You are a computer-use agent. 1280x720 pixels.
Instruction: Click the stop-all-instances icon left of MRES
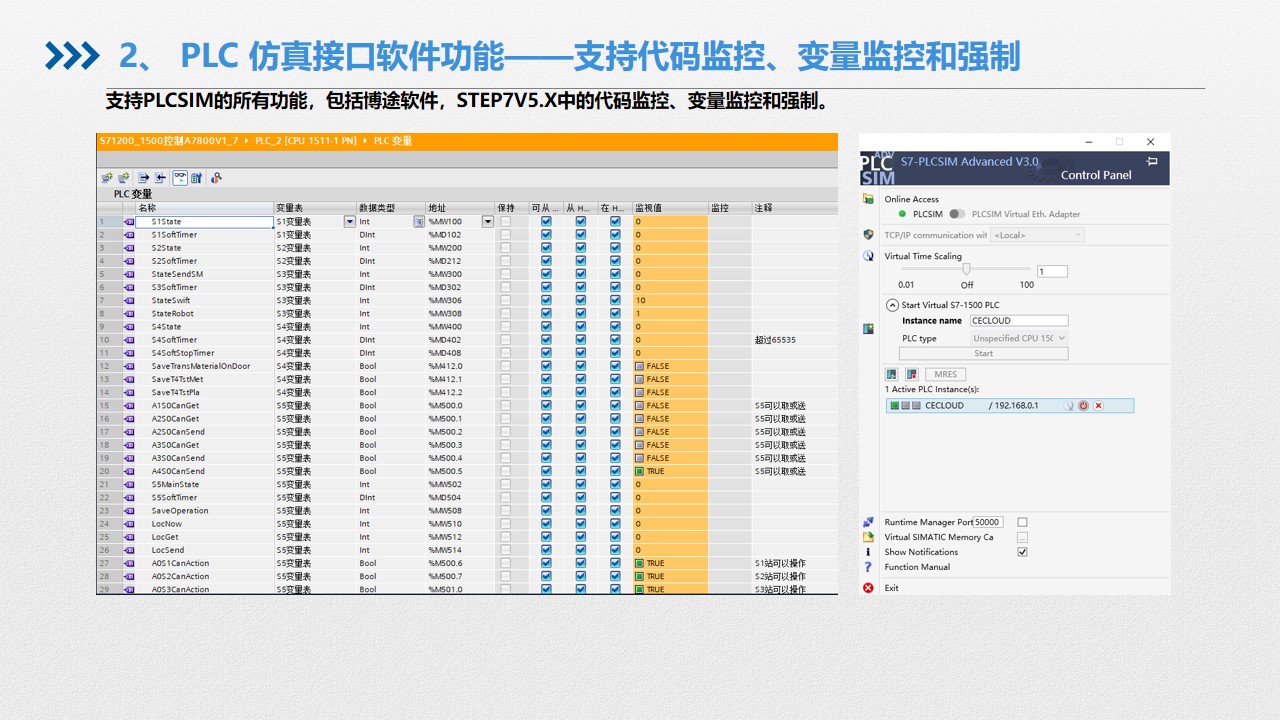tap(912, 374)
